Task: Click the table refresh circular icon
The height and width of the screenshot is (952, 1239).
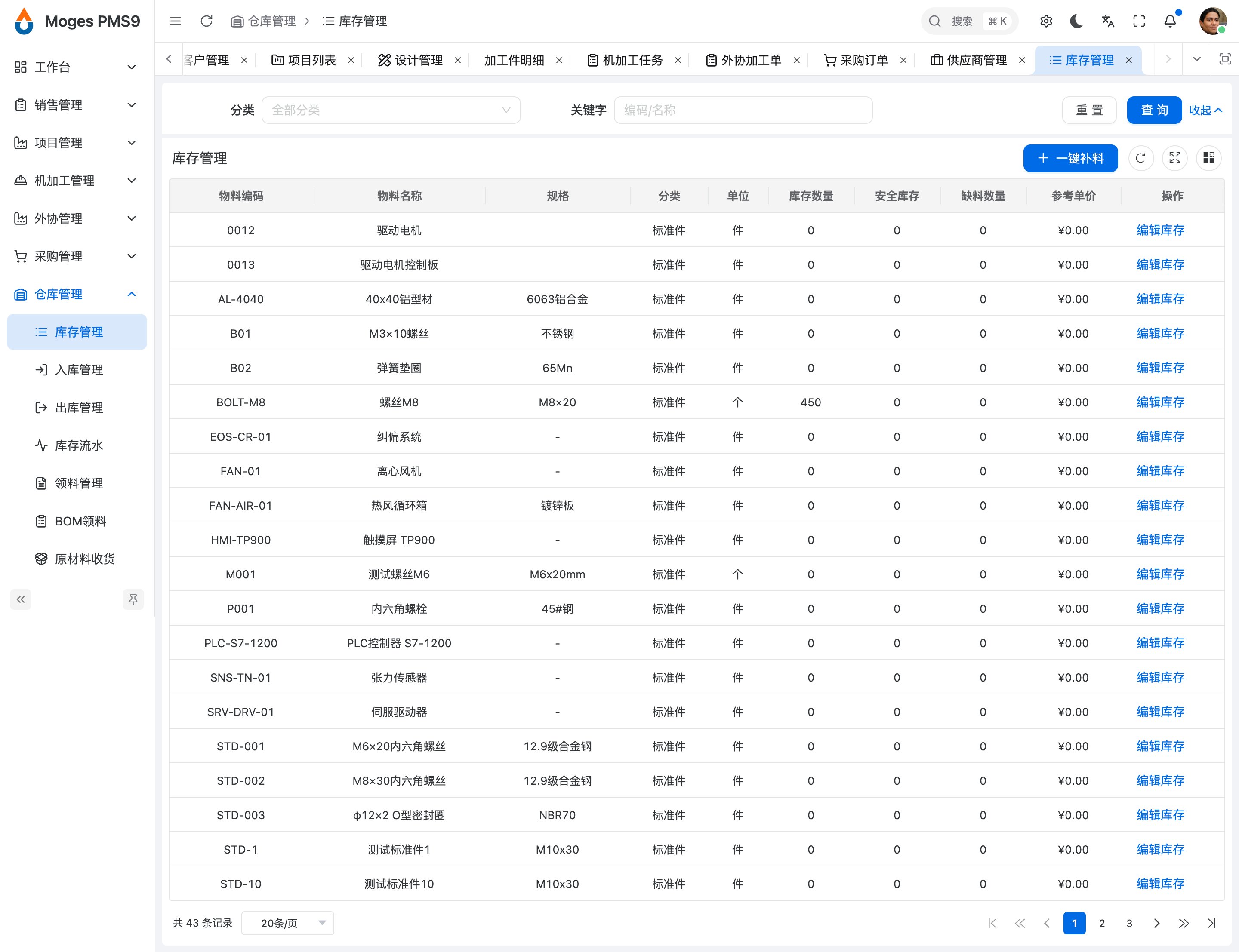Action: pyautogui.click(x=1140, y=158)
